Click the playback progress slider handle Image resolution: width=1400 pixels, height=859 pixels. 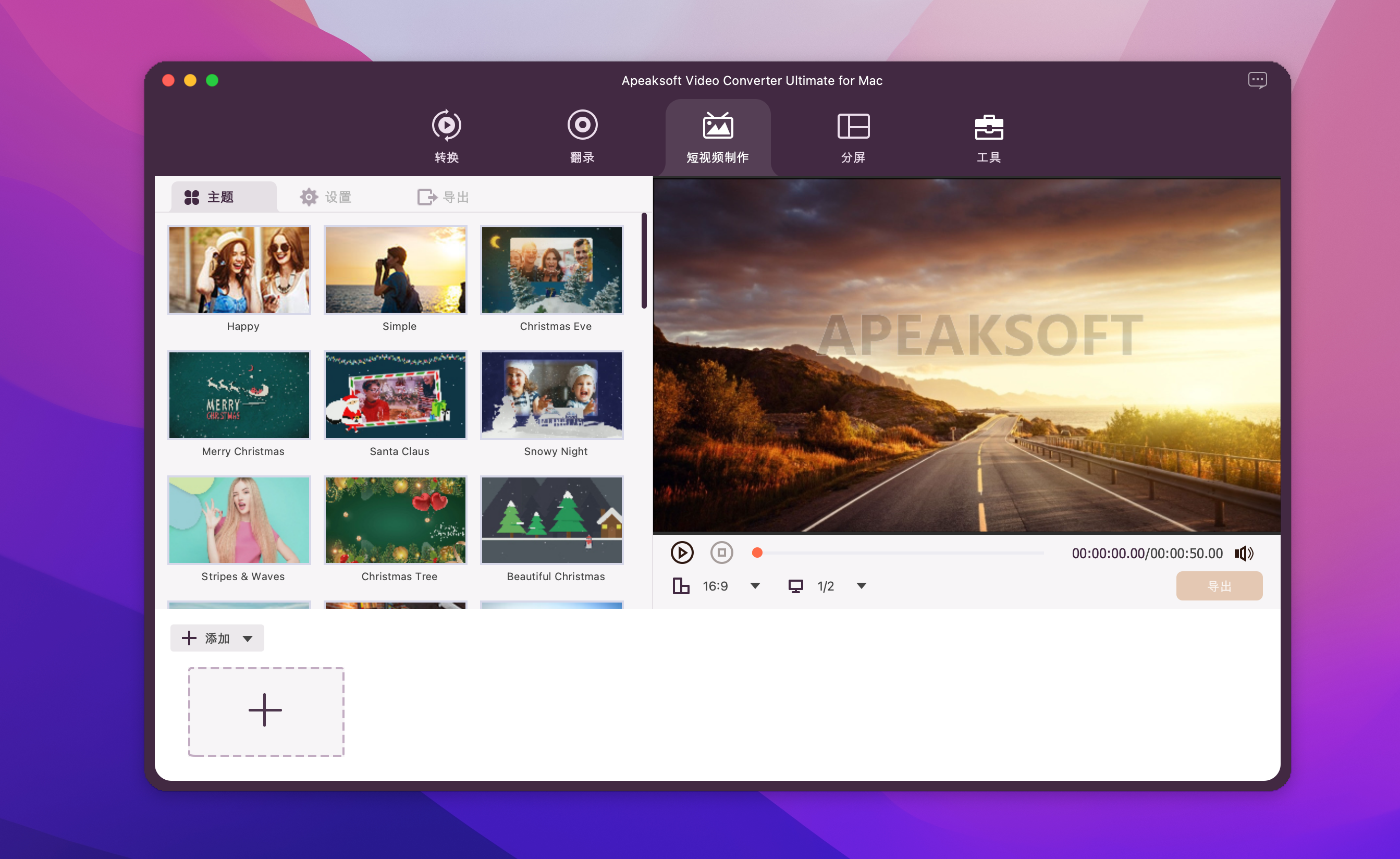coord(757,553)
